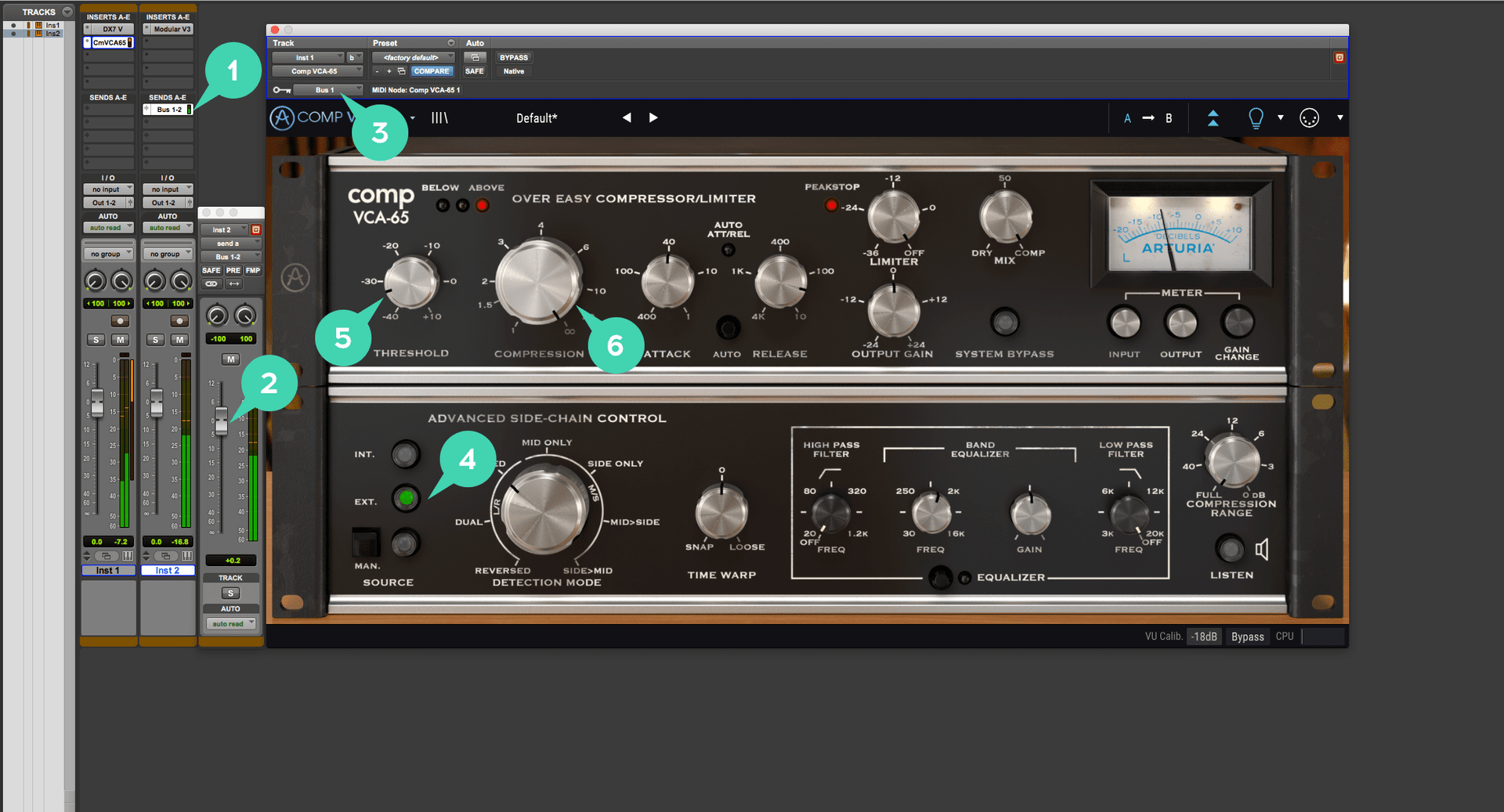Open Inst 2 auto read dropdown
Screen dimensions: 1504x812
click(168, 228)
